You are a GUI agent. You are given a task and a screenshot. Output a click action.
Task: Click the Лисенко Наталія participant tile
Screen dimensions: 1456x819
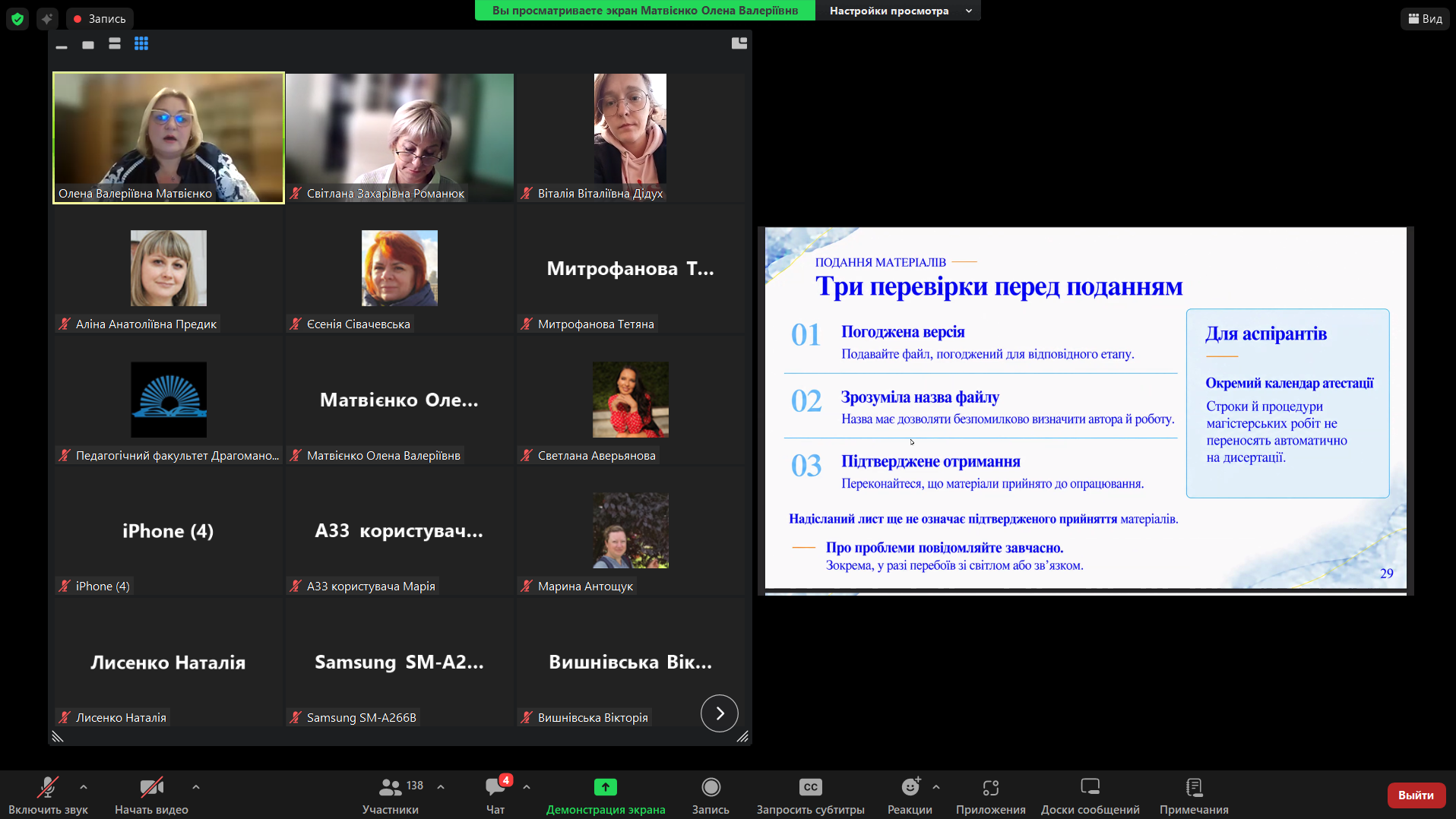coord(169,662)
